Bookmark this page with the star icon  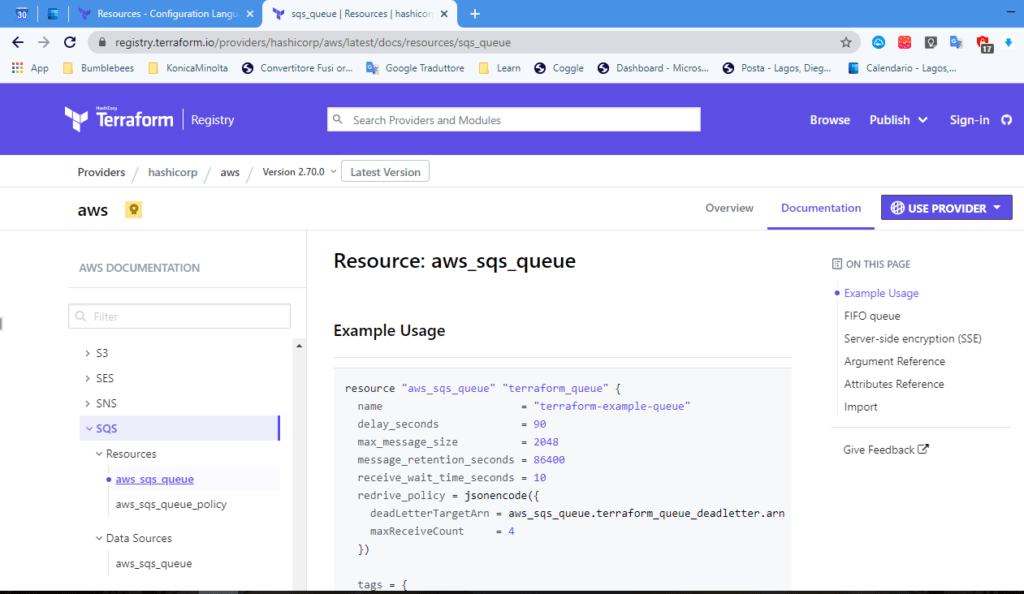click(846, 42)
